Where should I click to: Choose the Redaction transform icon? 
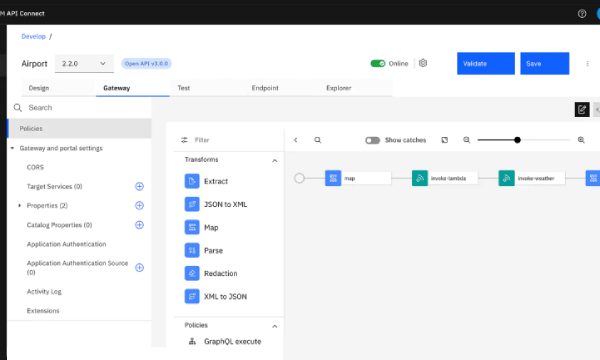point(192,273)
